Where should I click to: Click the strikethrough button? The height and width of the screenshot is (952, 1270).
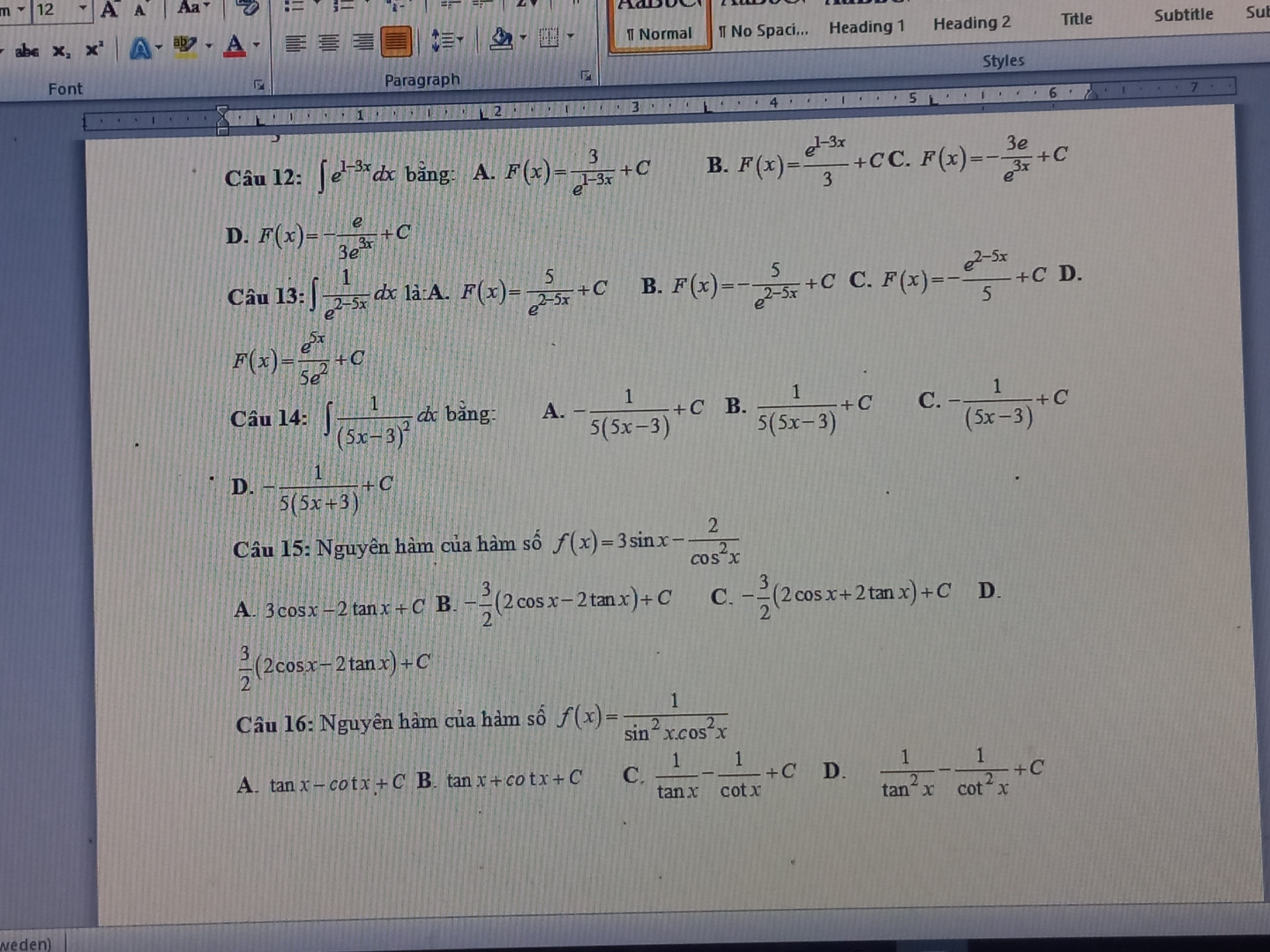[x=26, y=50]
